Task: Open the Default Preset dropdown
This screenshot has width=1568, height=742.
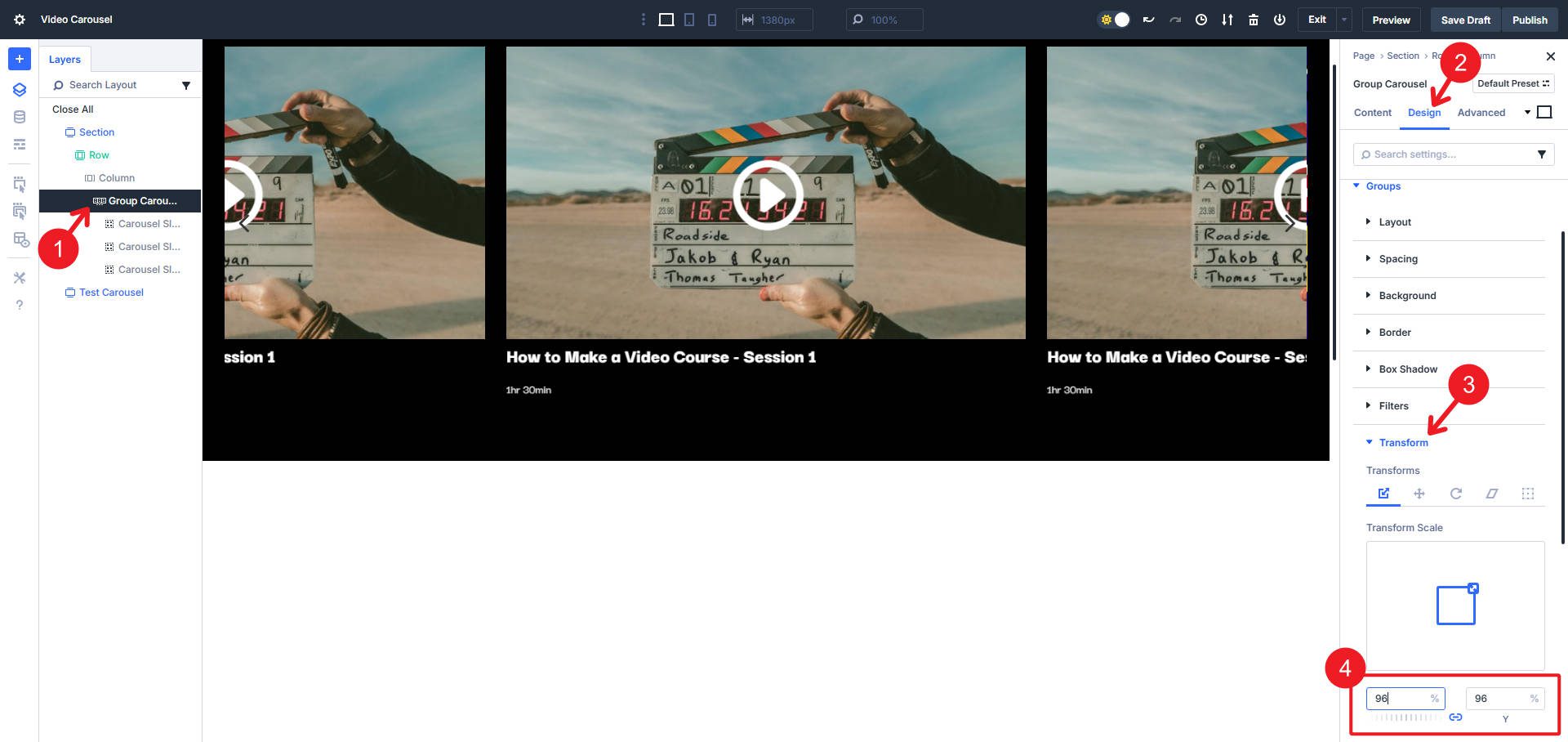Action: coord(1512,83)
